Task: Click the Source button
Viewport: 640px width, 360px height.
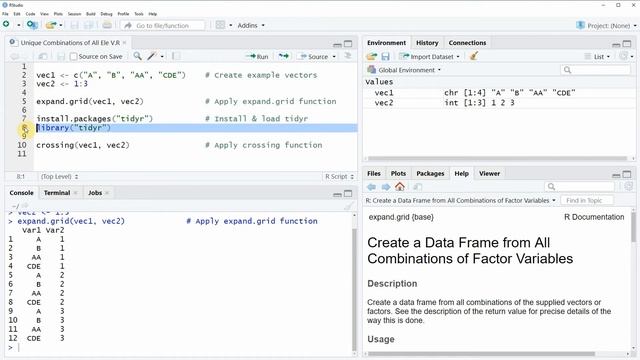Action: pos(313,57)
